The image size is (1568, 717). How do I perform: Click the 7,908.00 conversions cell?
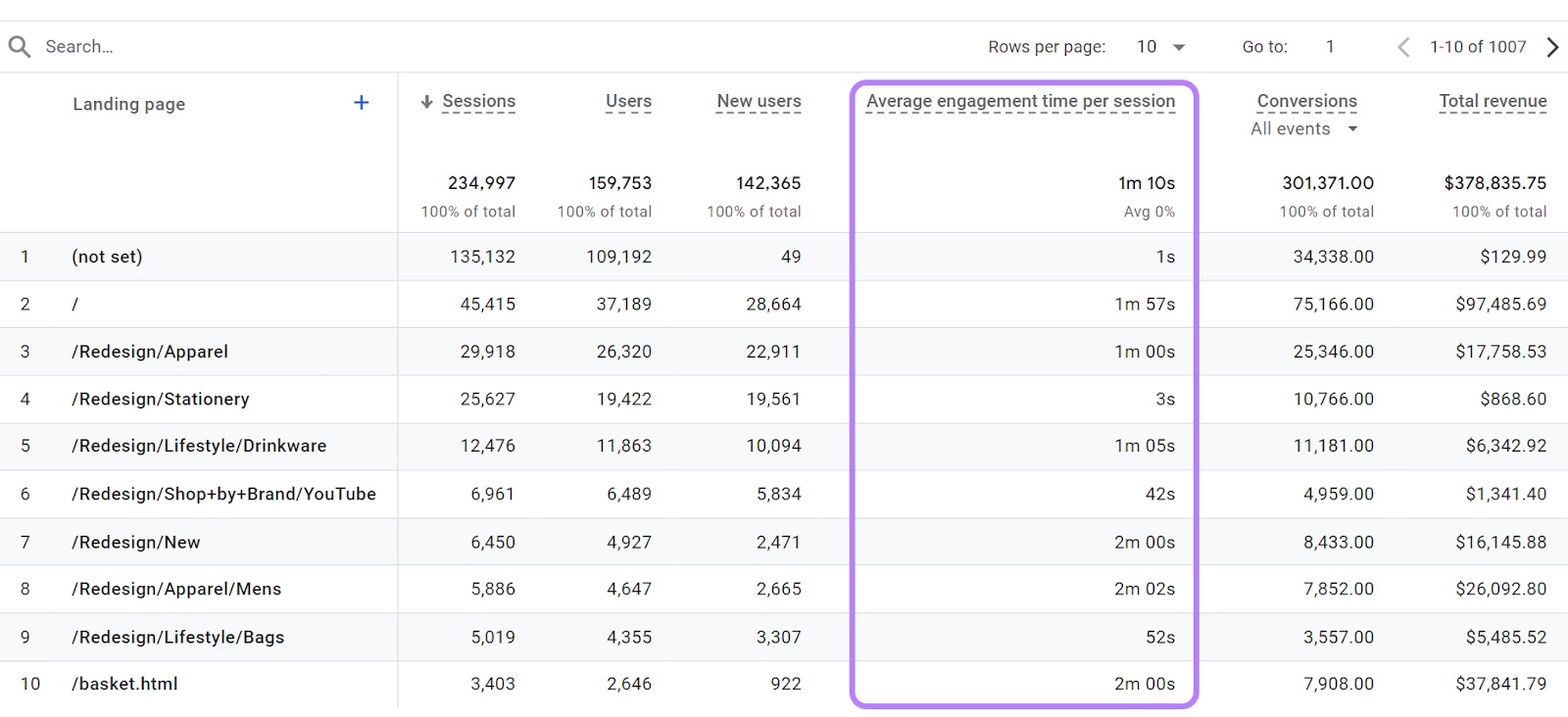coord(1339,684)
